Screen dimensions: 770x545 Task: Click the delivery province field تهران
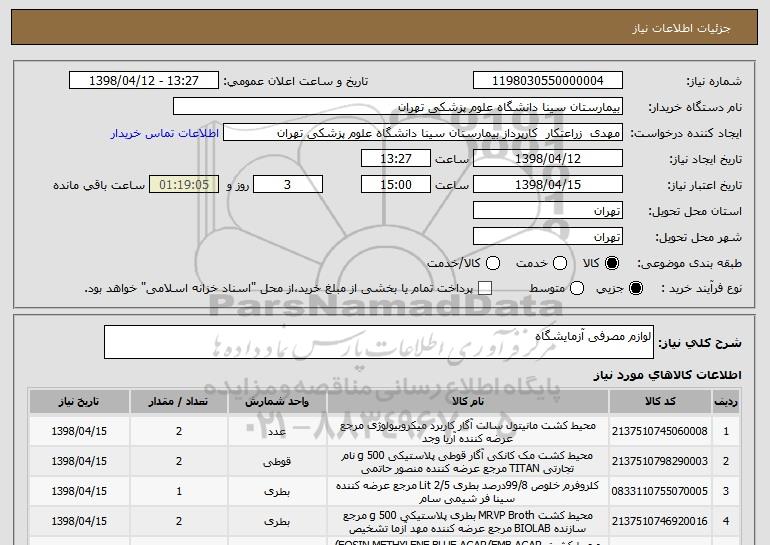tap(548, 211)
